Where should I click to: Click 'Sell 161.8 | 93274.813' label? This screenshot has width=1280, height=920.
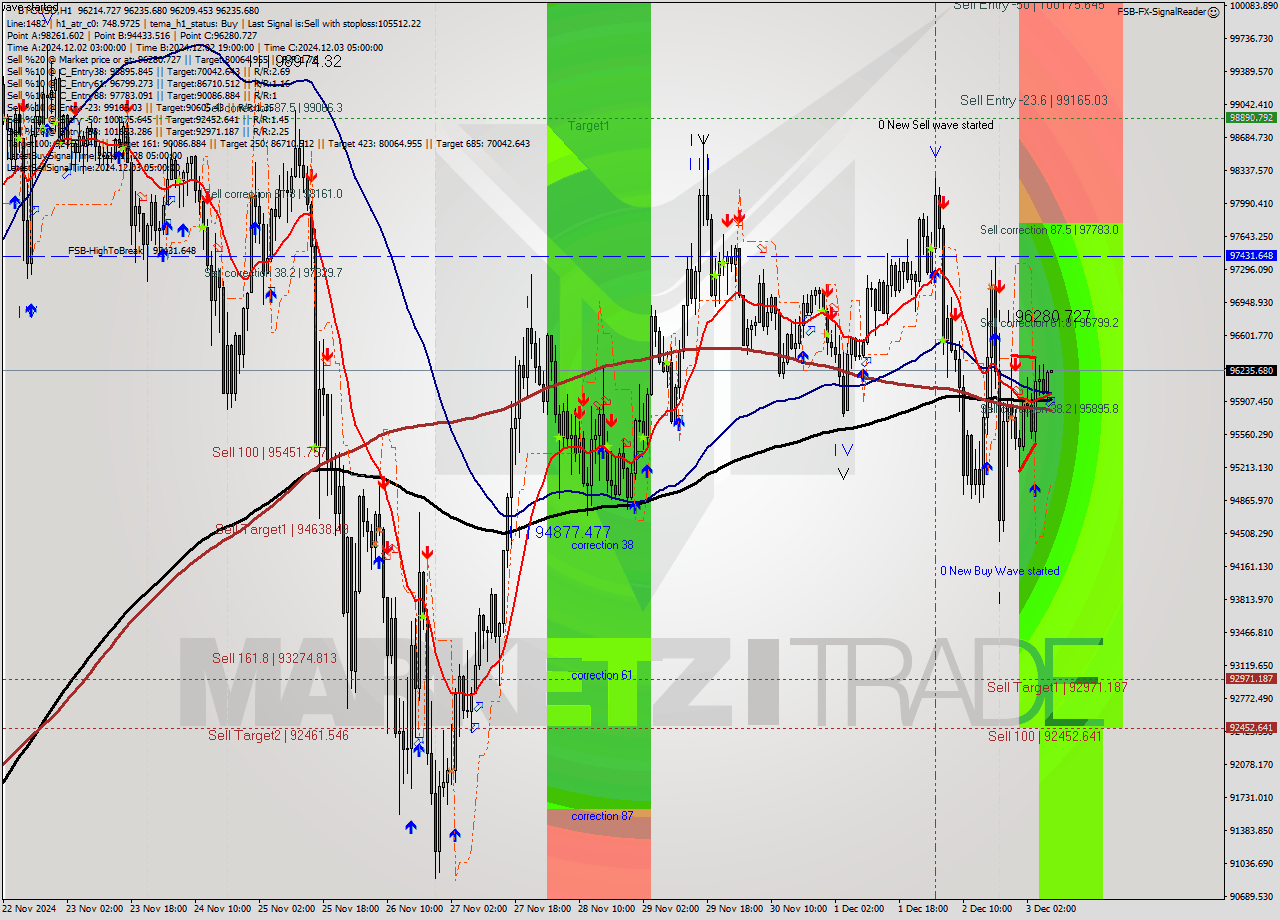274,658
